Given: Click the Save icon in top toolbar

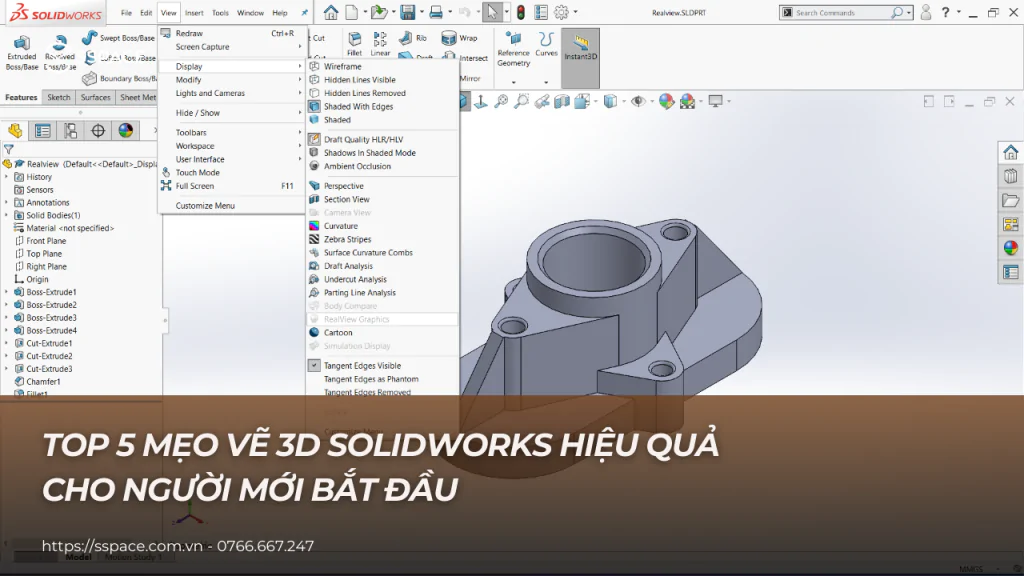Looking at the screenshot, I should point(408,12).
